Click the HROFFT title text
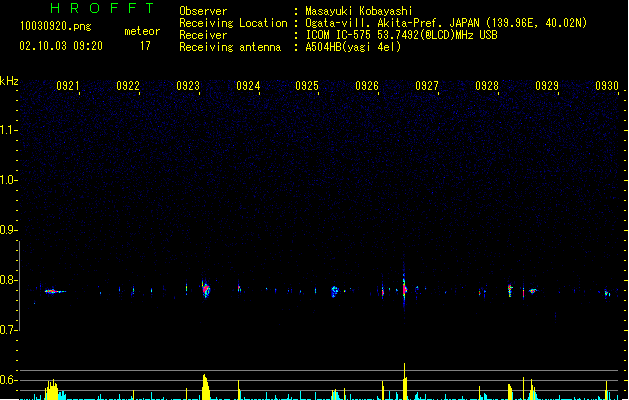Viewport: 629px width, 400px height. point(102,8)
